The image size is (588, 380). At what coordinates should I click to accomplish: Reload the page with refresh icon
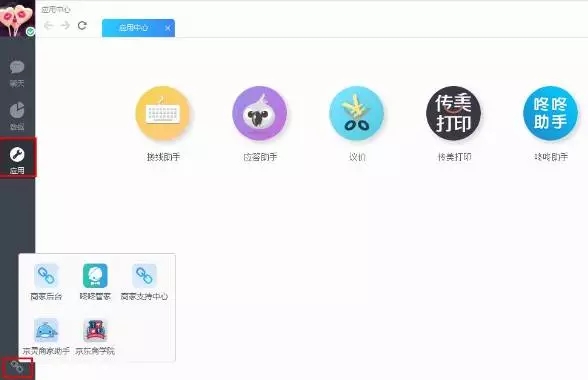[x=82, y=26]
